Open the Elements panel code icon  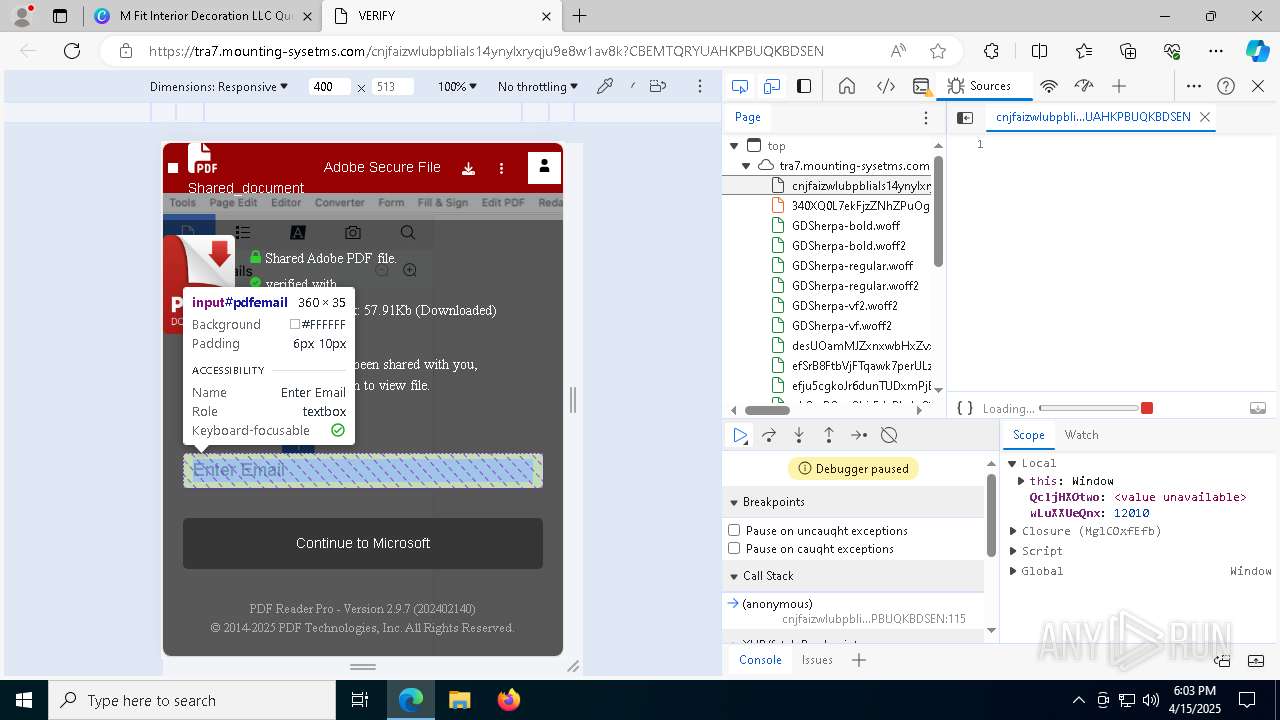point(886,86)
